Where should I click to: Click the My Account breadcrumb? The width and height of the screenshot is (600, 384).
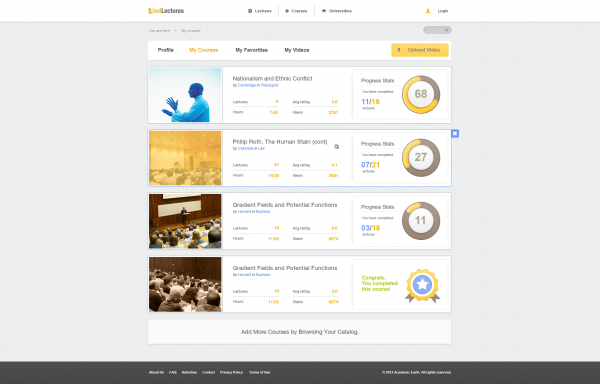point(191,31)
